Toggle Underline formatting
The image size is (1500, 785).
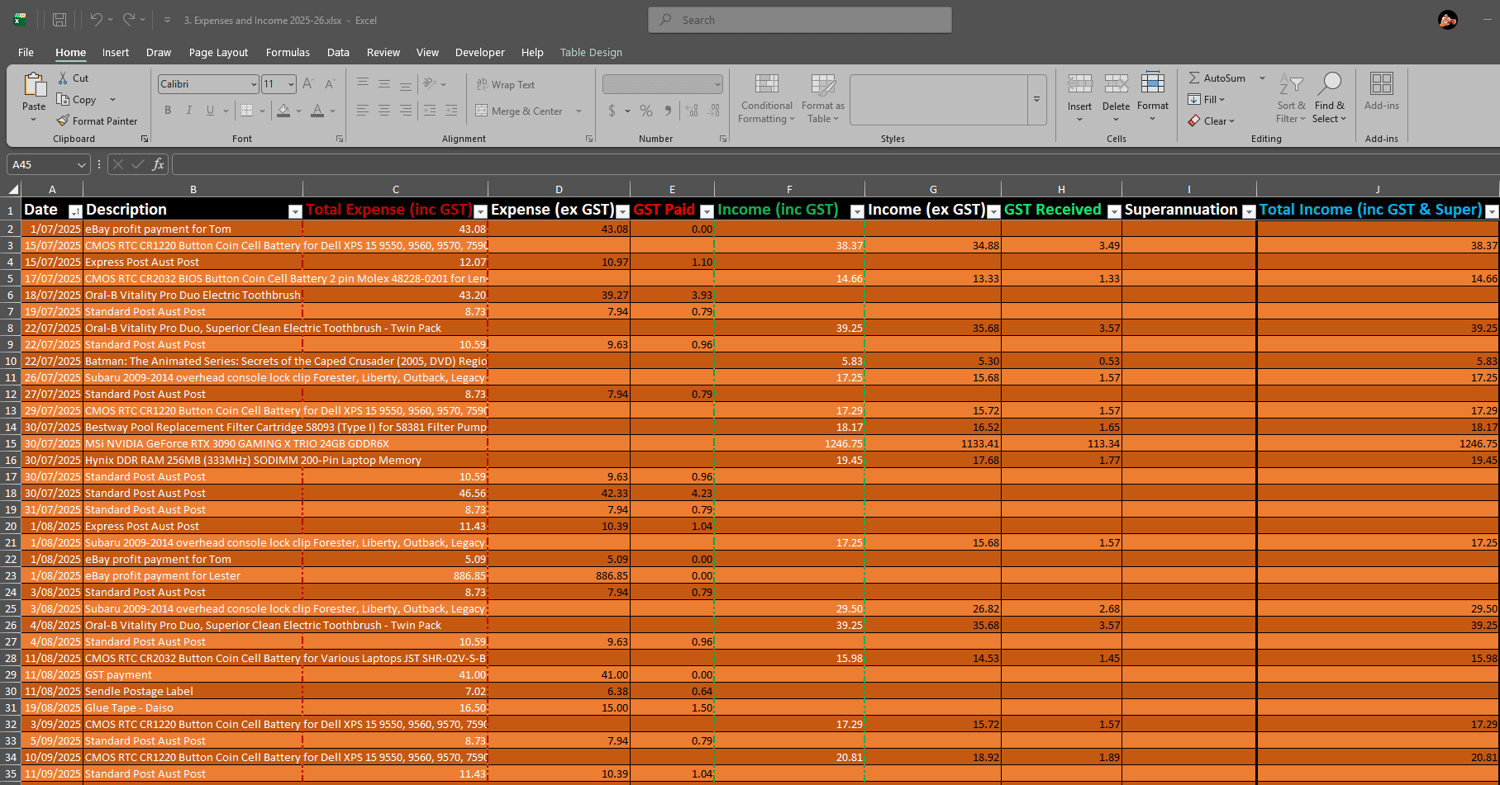pos(210,111)
